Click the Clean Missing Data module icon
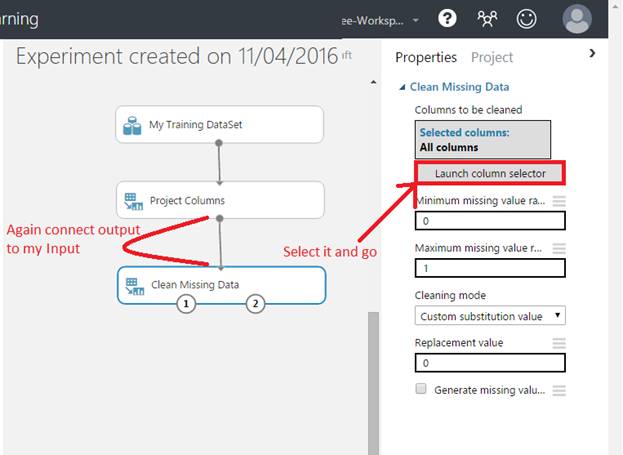Image resolution: width=623 pixels, height=455 pixels. click(134, 286)
